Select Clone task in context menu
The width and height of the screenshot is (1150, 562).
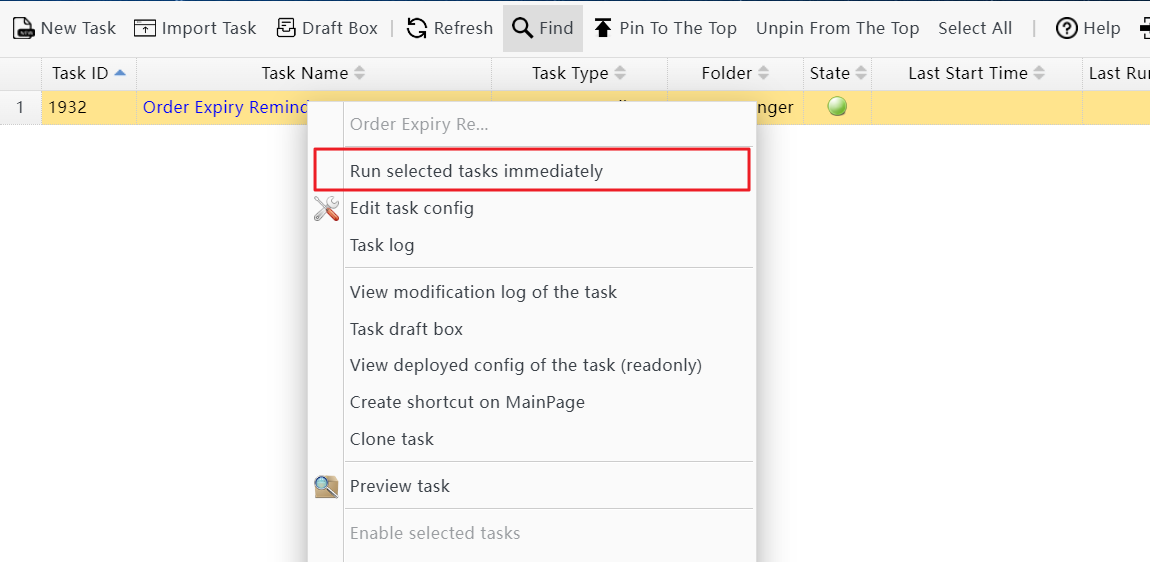pyautogui.click(x=392, y=439)
